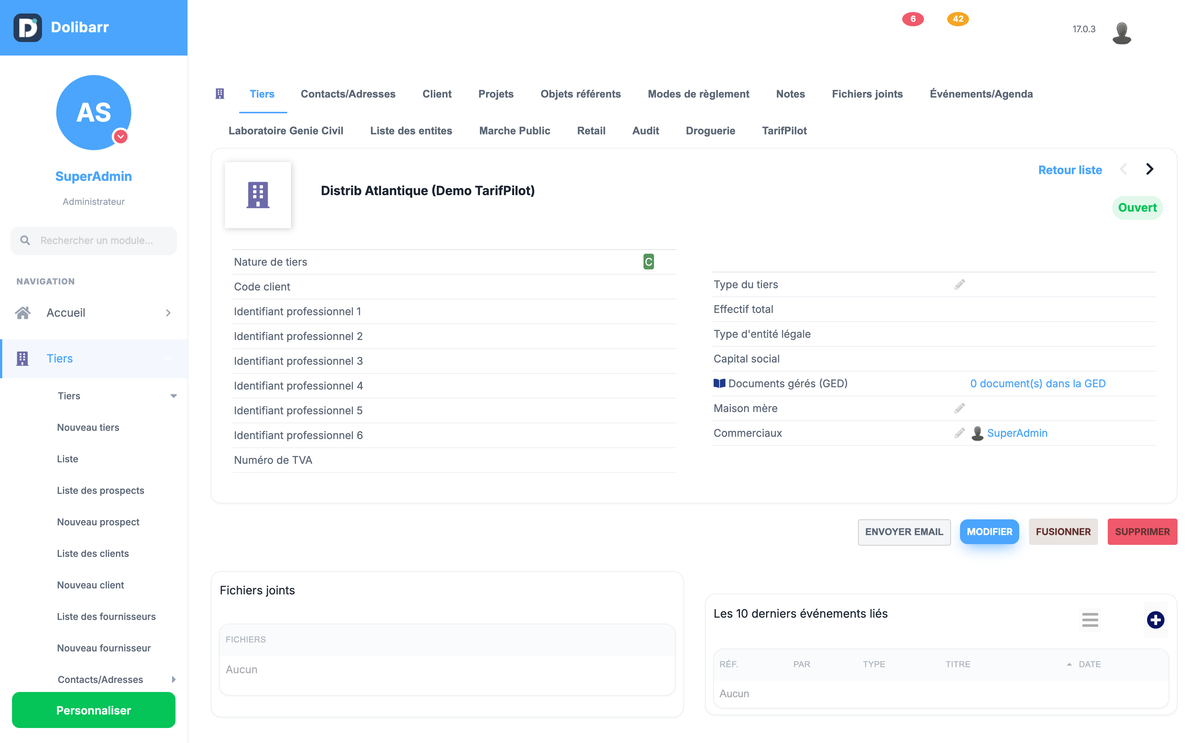Click the Fusionner button
Screen dimensions: 1200x743
coord(1063,532)
